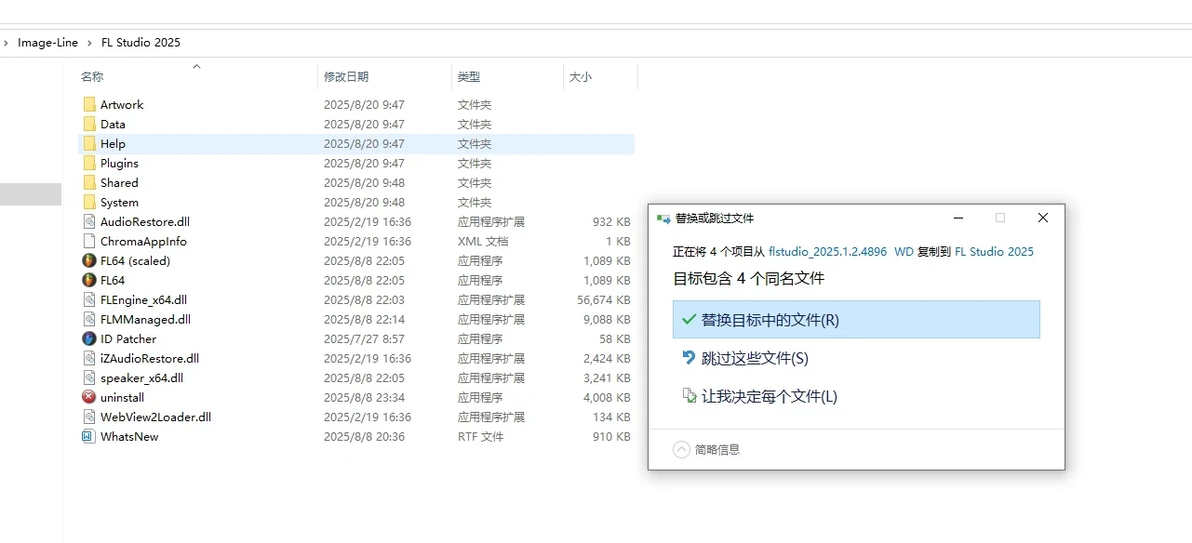Viewport: 1192px width, 543px height.
Task: Click the Shared folder icon
Action: pyautogui.click(x=89, y=183)
